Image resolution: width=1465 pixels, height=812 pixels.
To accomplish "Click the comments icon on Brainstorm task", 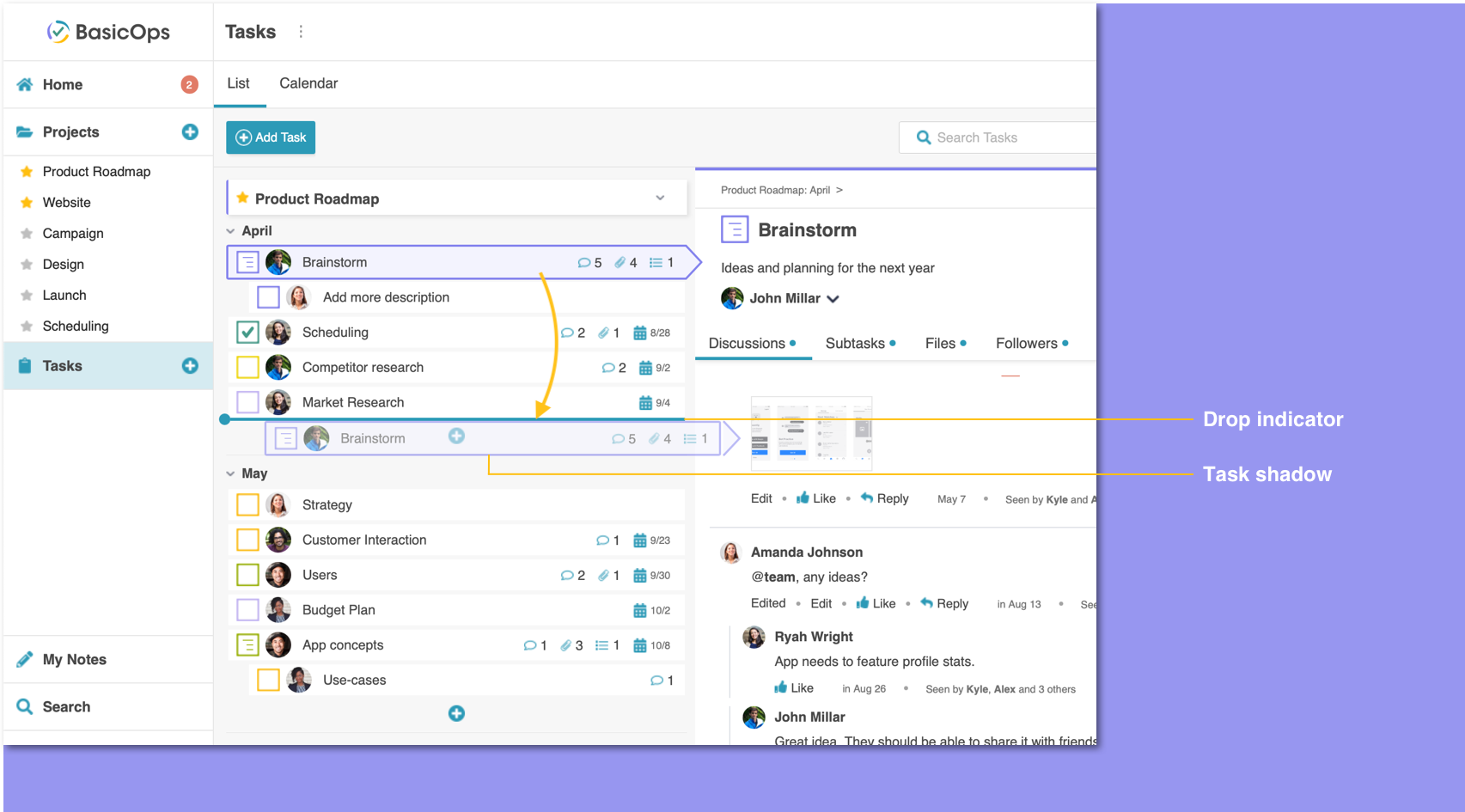I will [584, 262].
